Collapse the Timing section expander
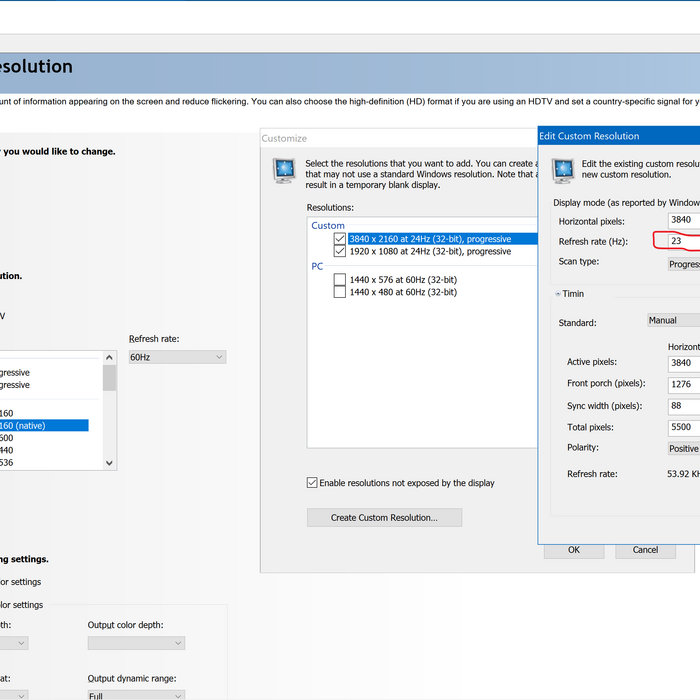 click(x=558, y=294)
